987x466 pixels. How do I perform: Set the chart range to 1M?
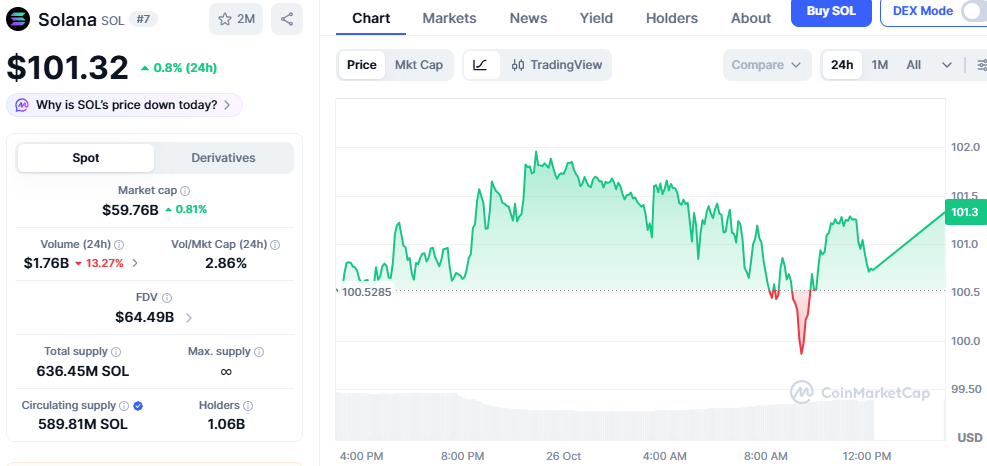coord(879,65)
